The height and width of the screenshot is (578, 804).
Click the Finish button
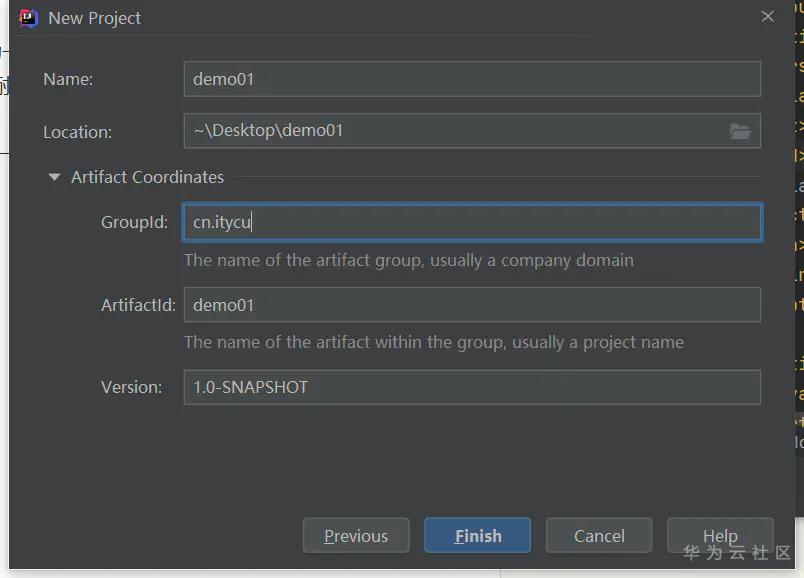477,535
